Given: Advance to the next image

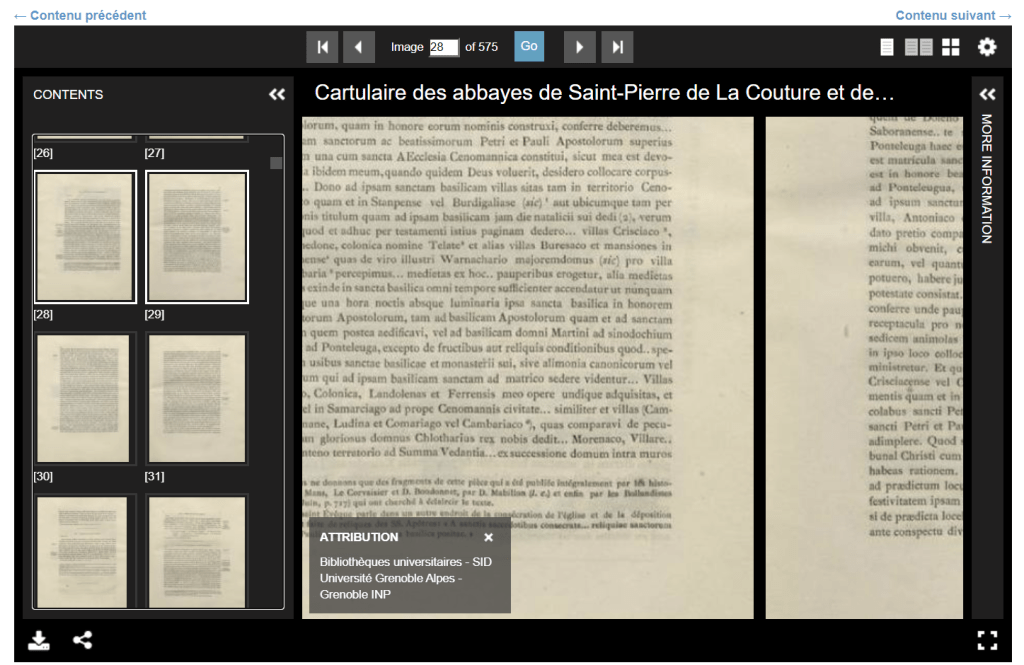Looking at the screenshot, I should coord(579,47).
